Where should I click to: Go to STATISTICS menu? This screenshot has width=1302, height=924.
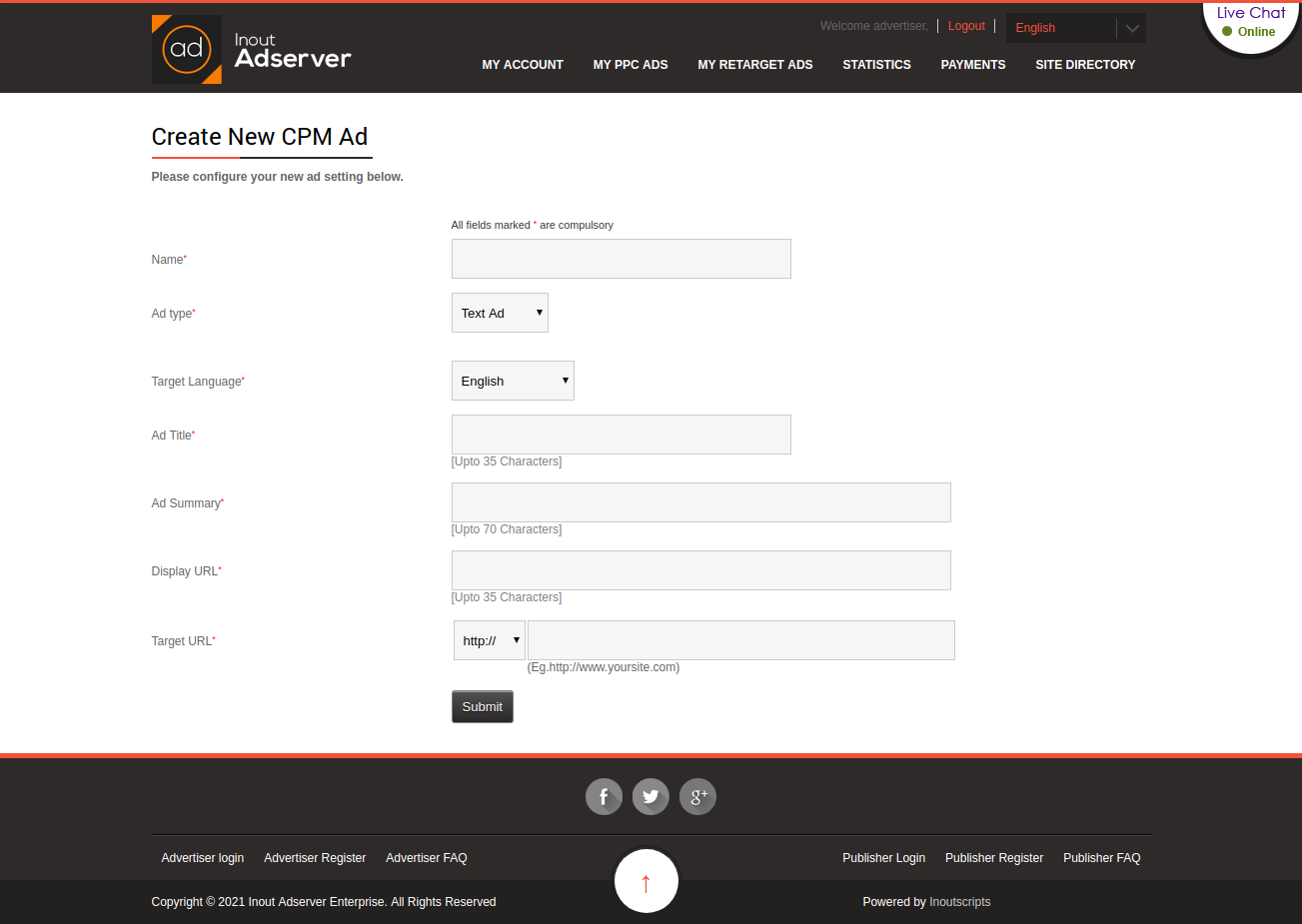click(x=876, y=65)
